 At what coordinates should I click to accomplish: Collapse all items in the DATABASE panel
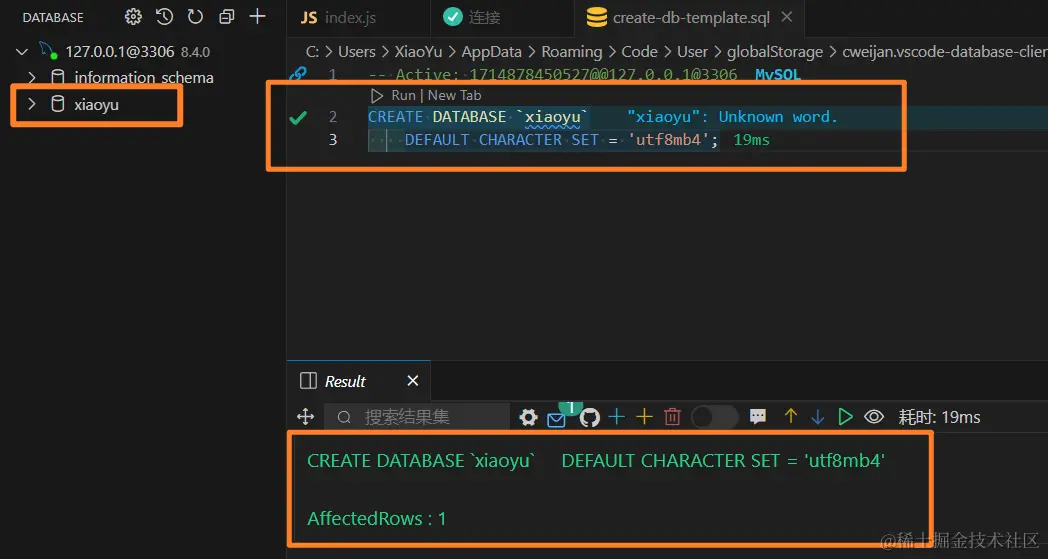click(x=227, y=17)
